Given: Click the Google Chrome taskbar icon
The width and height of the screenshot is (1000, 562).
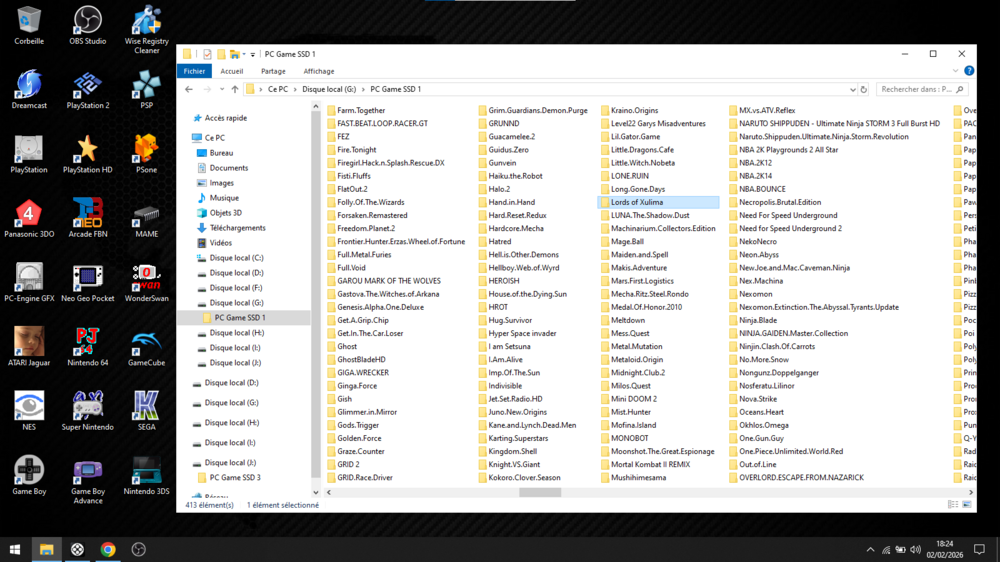Looking at the screenshot, I should click(108, 549).
